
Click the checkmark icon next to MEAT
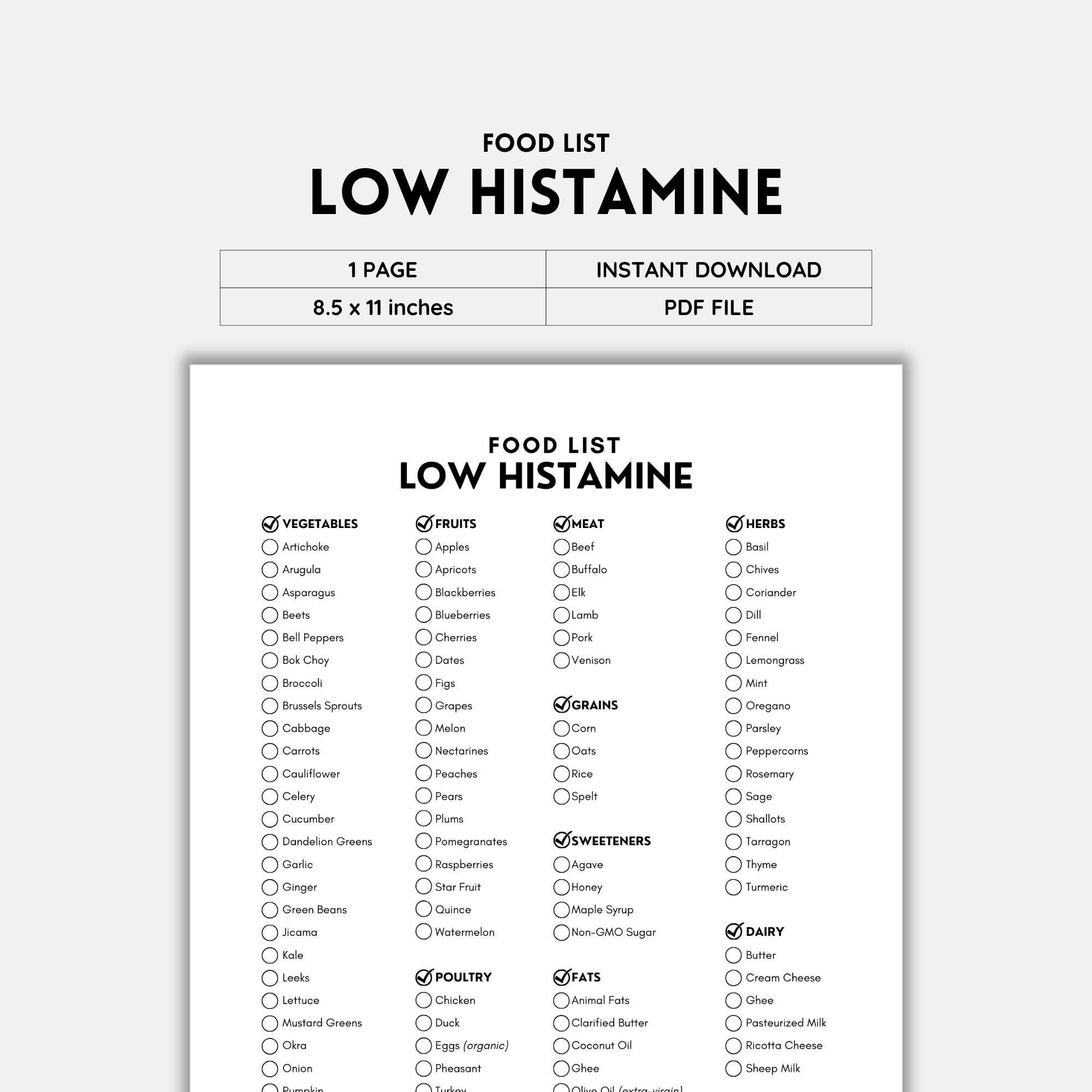[562, 524]
